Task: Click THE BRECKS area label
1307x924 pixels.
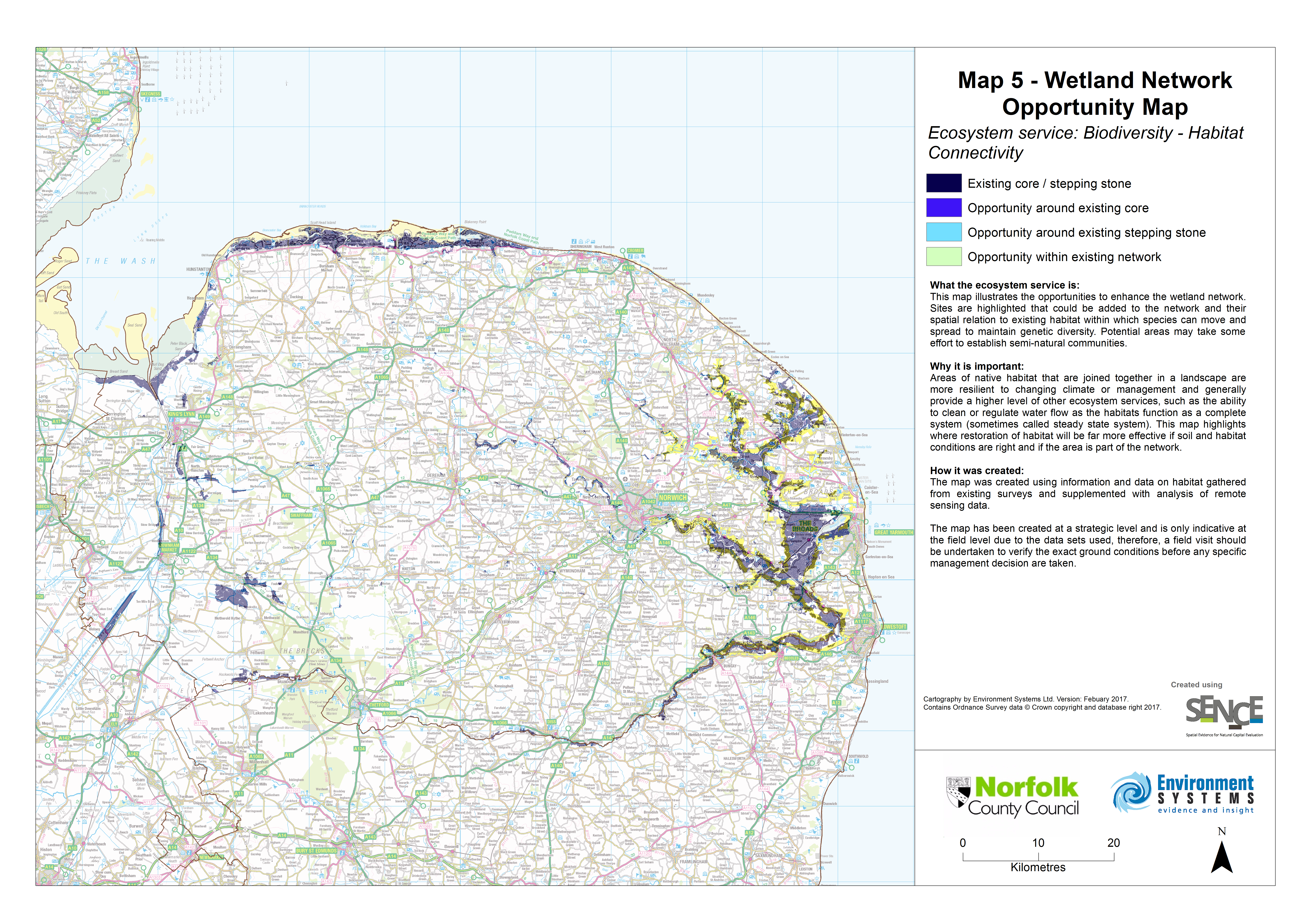Action: (302, 651)
